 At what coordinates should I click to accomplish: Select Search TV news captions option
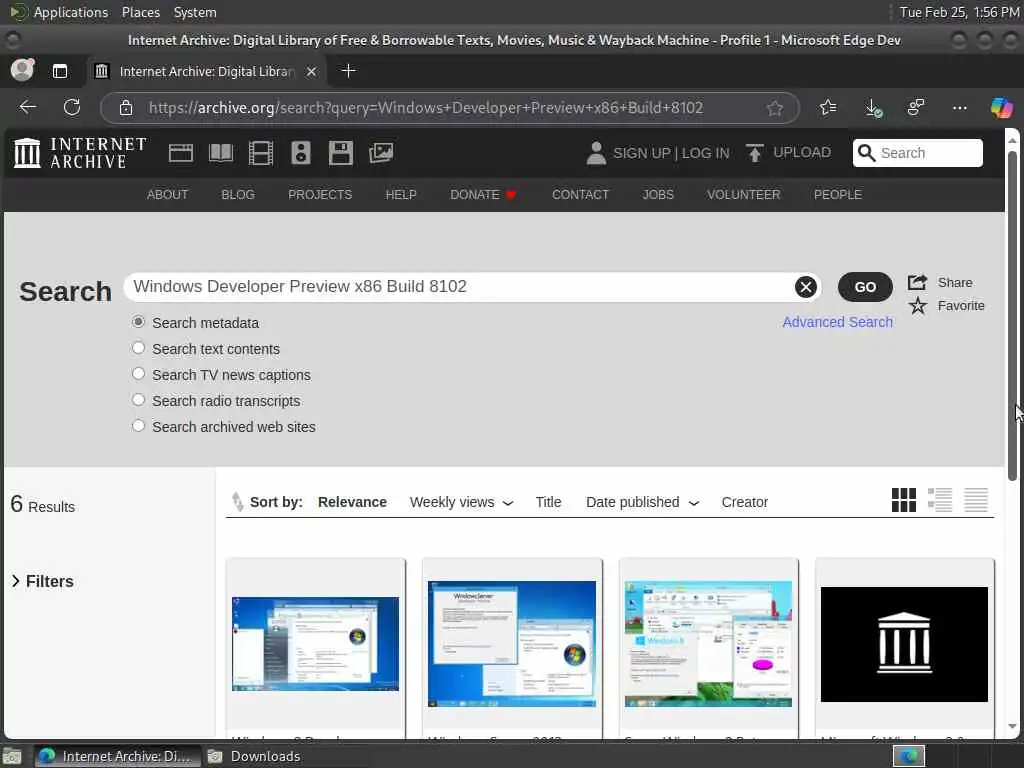pos(138,374)
